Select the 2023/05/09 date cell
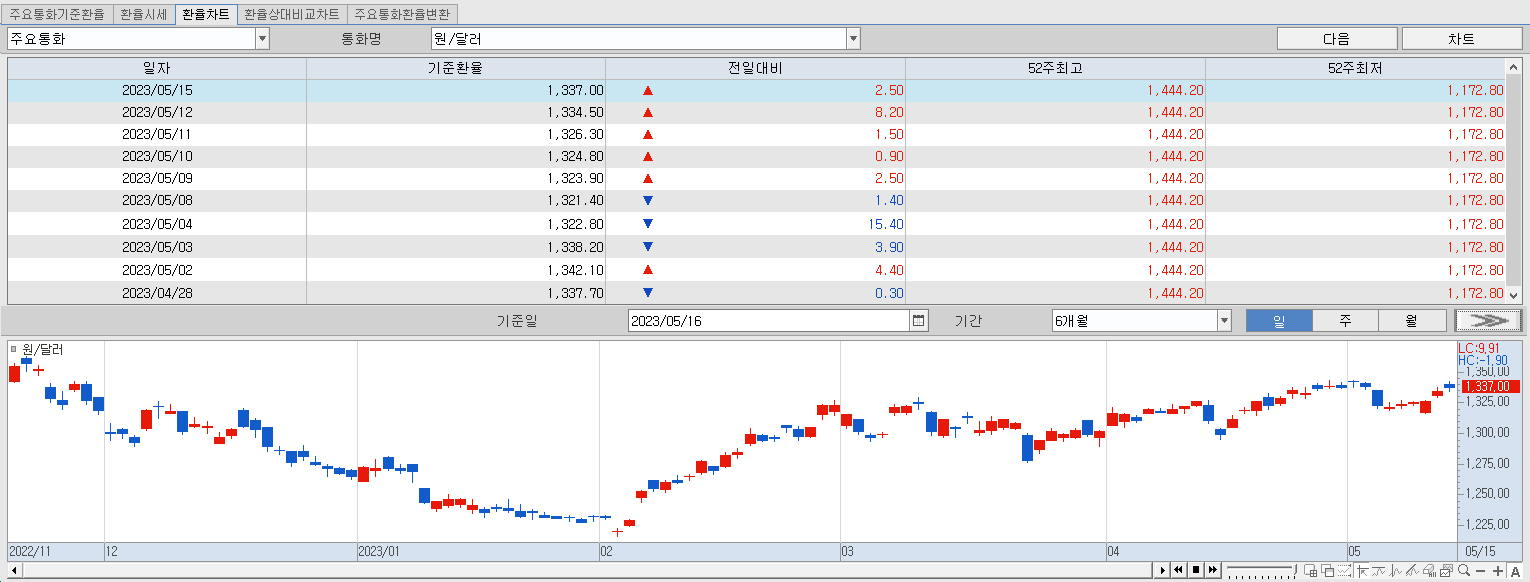1530x582 pixels. coord(157,178)
